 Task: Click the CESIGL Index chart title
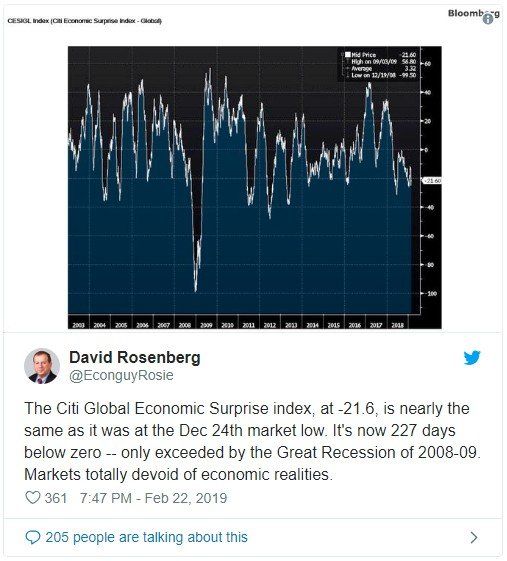click(x=84, y=21)
